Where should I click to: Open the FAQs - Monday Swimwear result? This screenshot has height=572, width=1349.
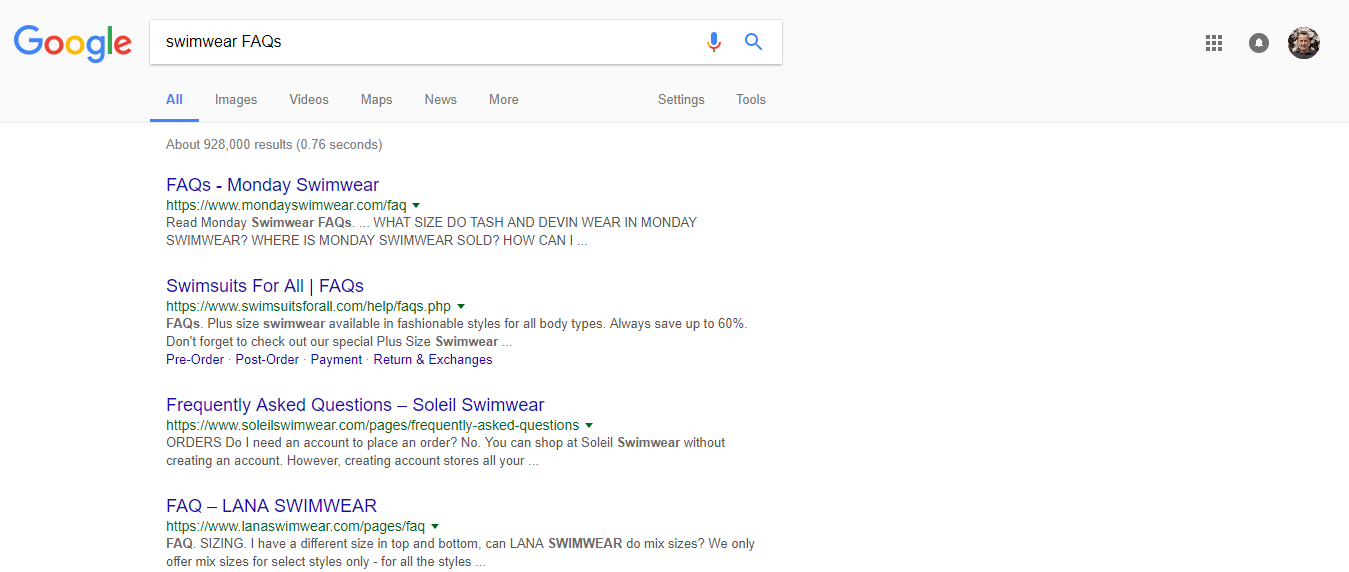272,185
